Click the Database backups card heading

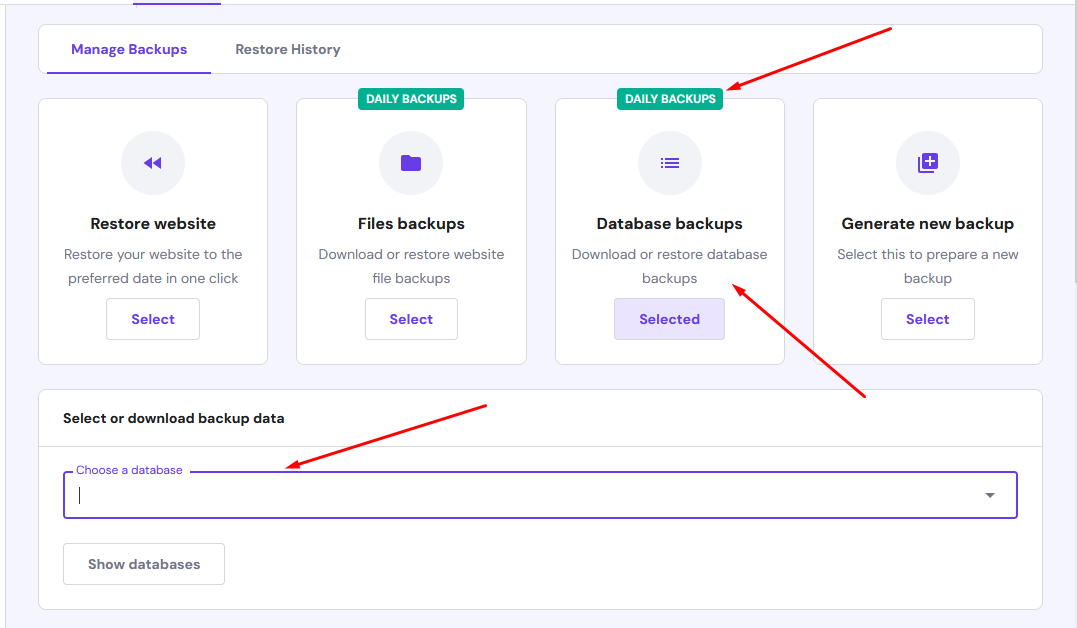[670, 223]
